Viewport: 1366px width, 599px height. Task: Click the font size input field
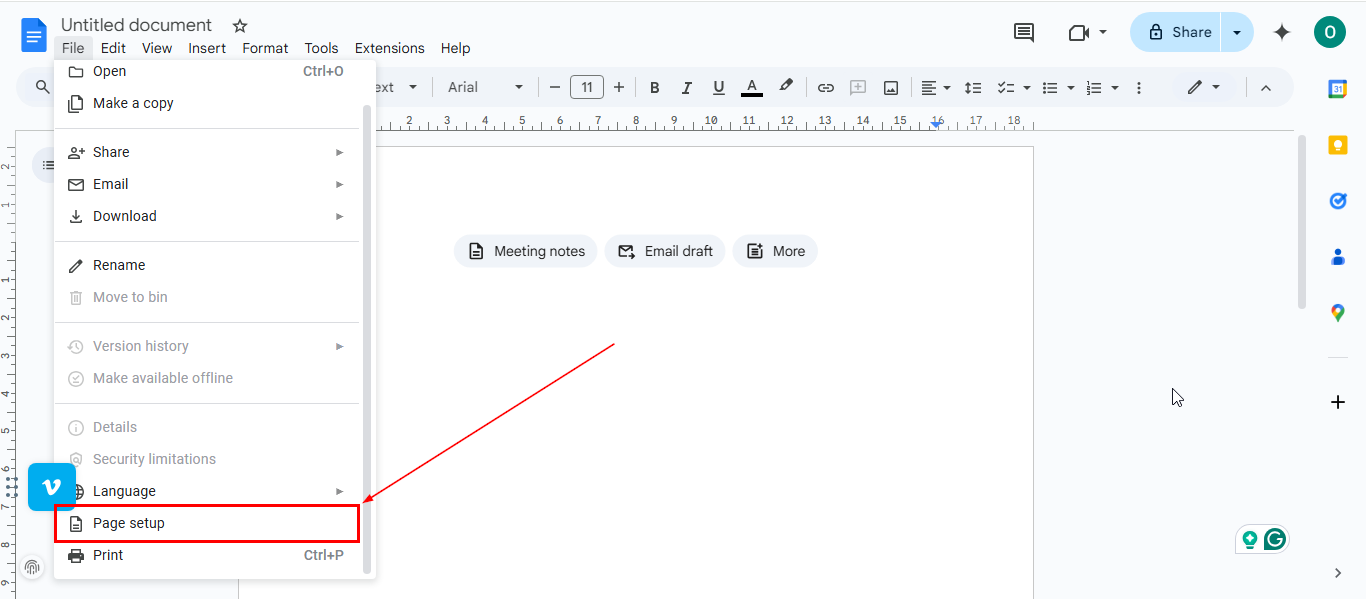coord(587,88)
